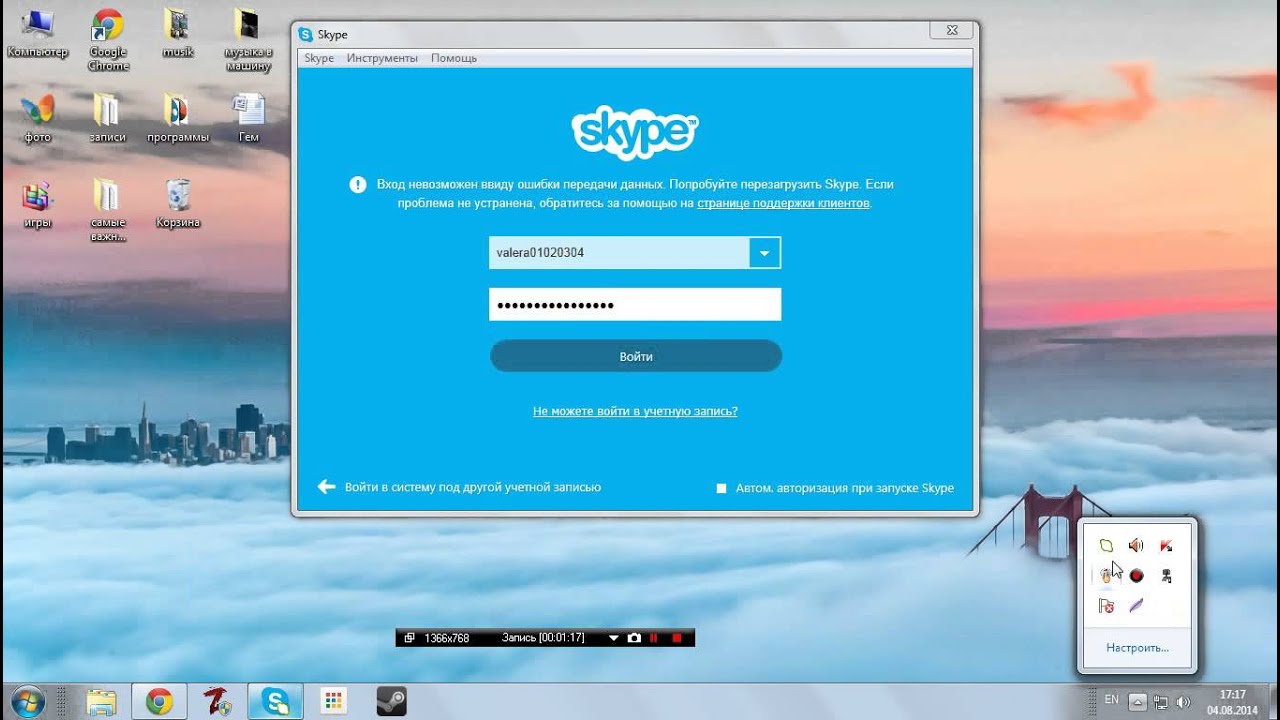1280x720 pixels.
Task: Open Steam from the taskbar
Action: 391,702
